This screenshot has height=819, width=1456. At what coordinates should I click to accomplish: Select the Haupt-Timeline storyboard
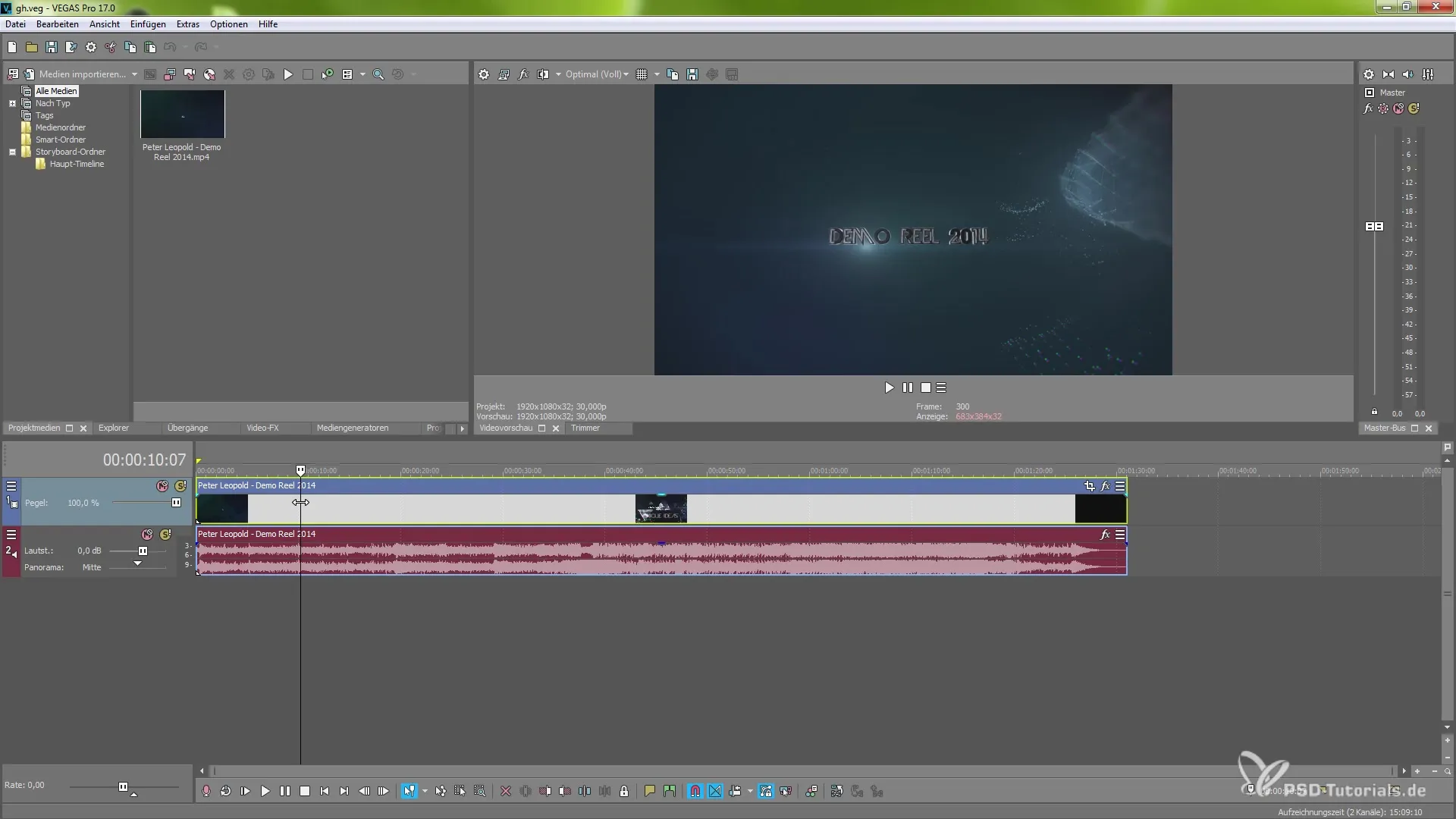(x=77, y=164)
